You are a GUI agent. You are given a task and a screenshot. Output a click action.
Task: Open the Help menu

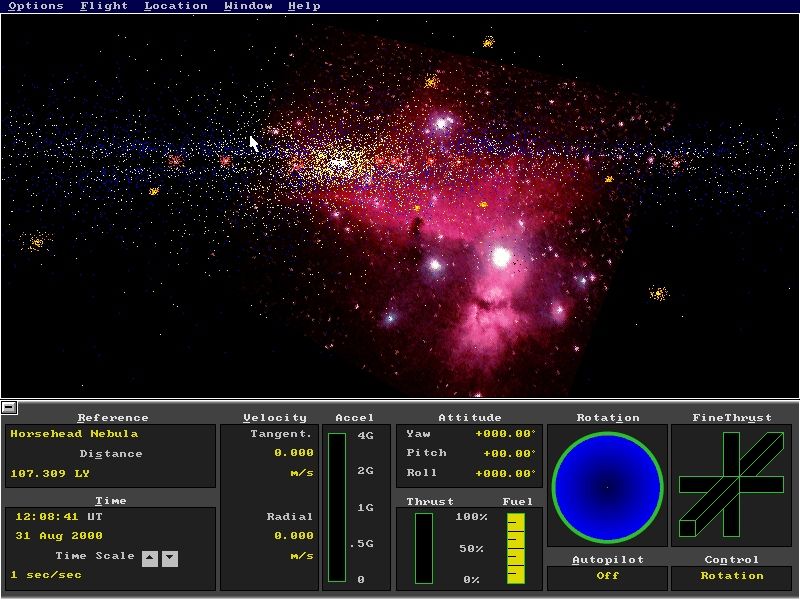tap(304, 6)
